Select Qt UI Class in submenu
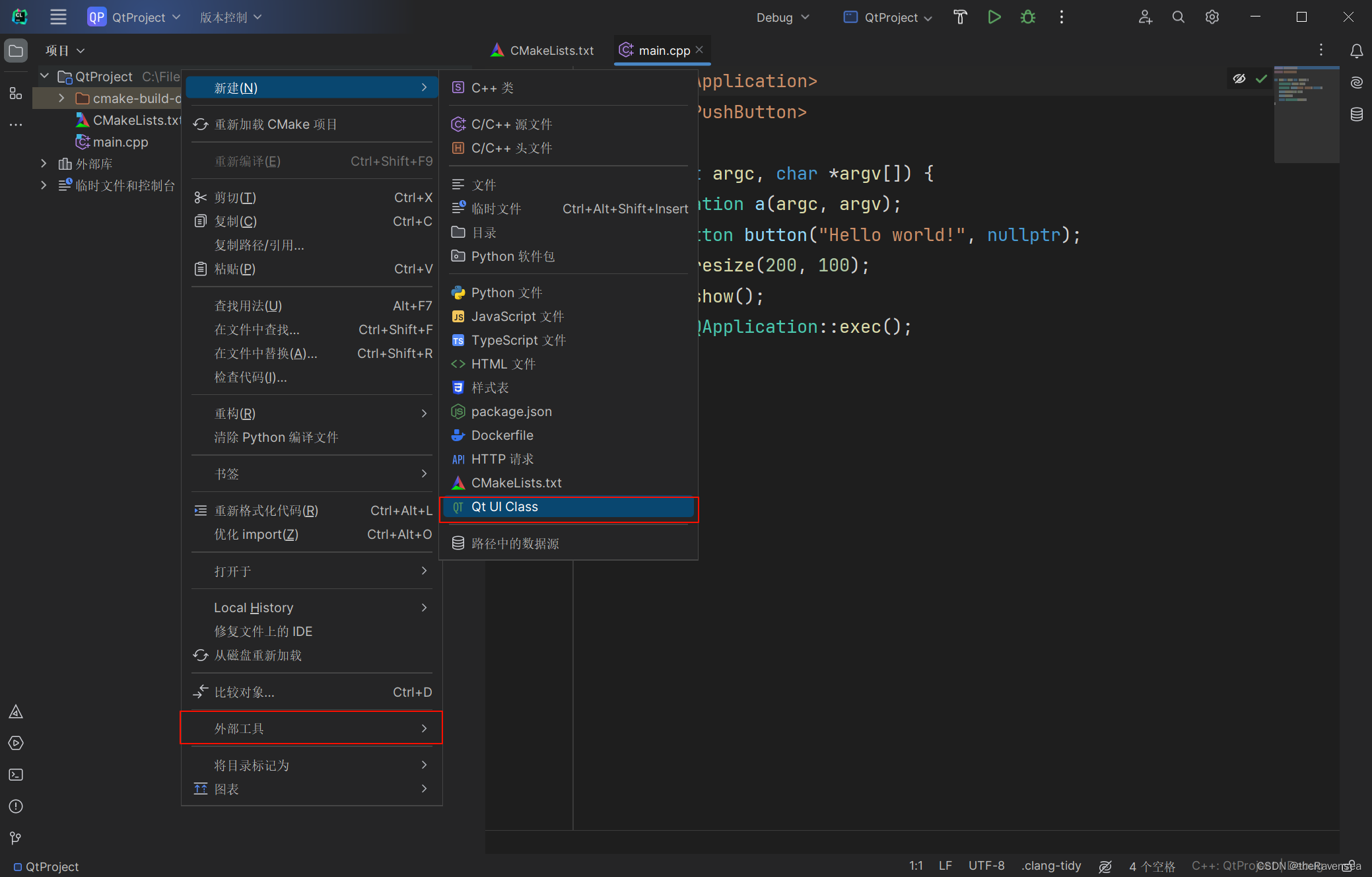Image resolution: width=1372 pixels, height=877 pixels. pos(568,507)
